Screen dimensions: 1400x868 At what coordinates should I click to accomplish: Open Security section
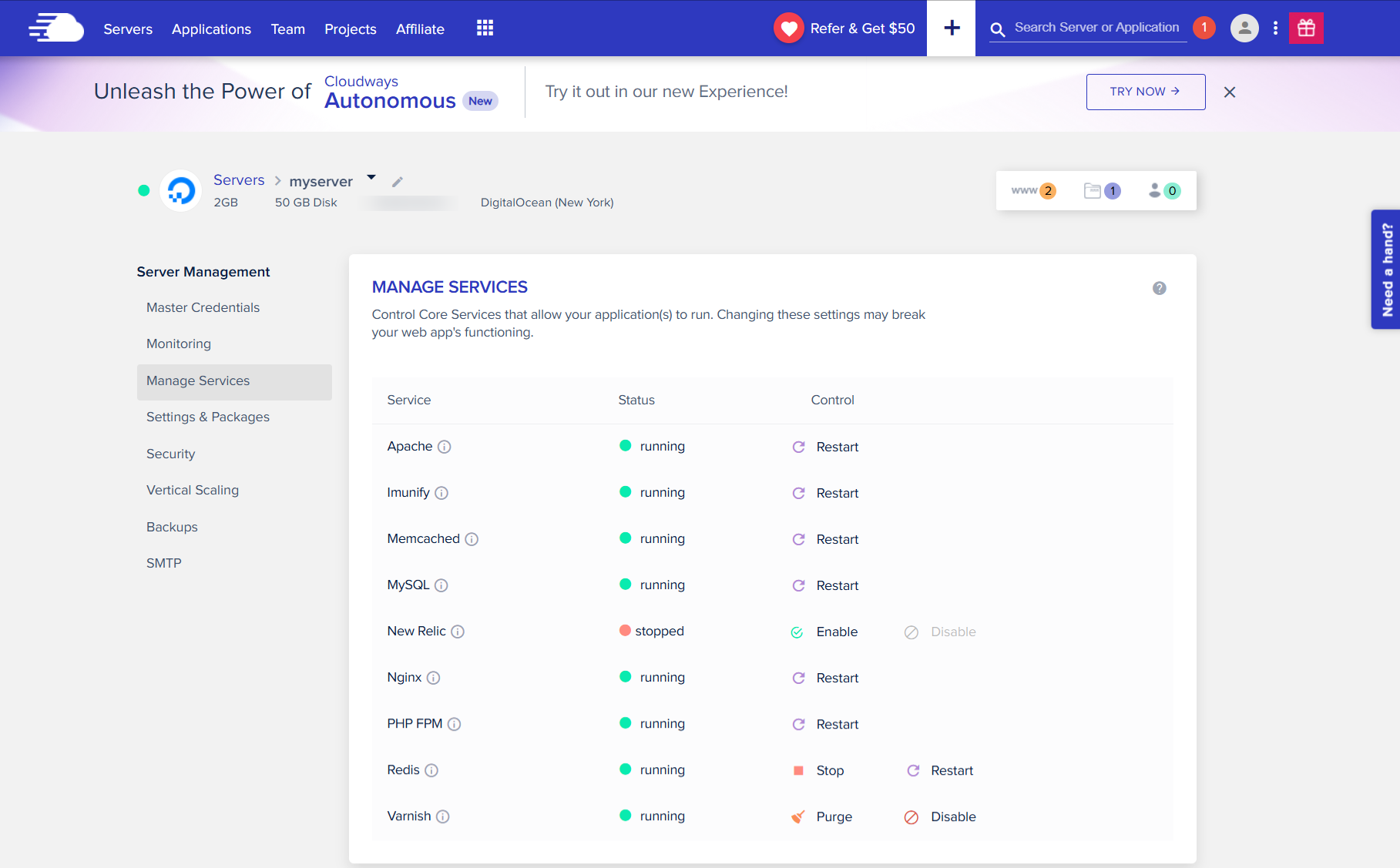[170, 454]
